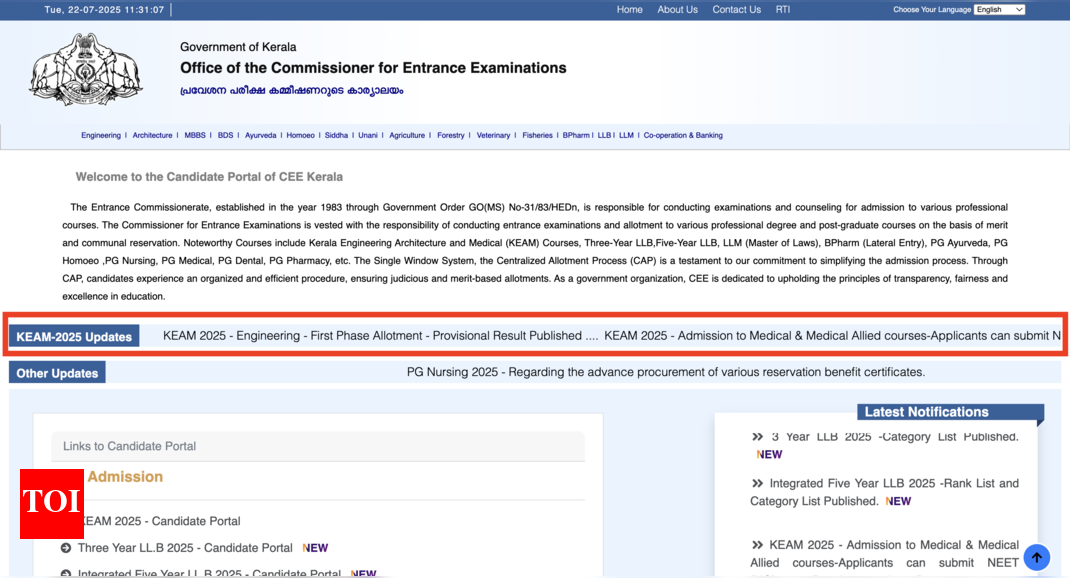Open the KEAM 2025 - Candidate Portal link

pos(160,521)
